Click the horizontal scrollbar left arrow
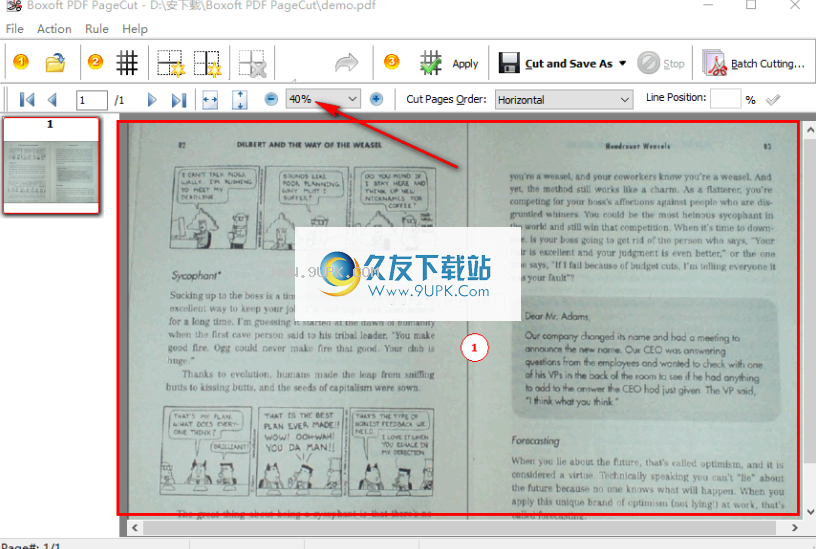 135,528
